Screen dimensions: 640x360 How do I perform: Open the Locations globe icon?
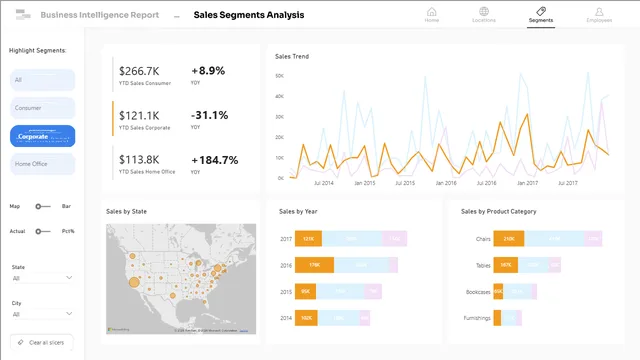pyautogui.click(x=484, y=11)
